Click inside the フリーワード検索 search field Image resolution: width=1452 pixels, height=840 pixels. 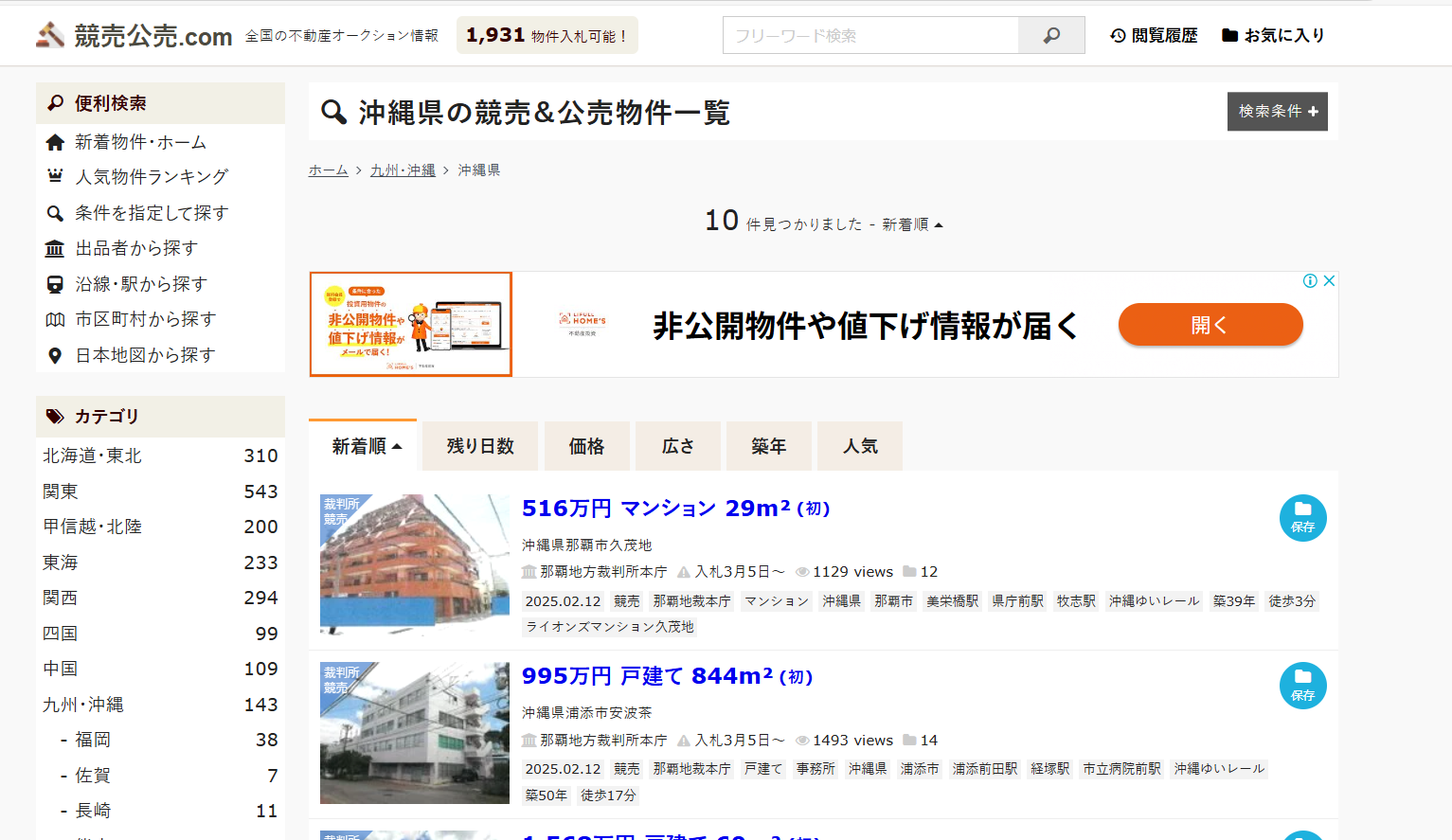click(x=869, y=36)
